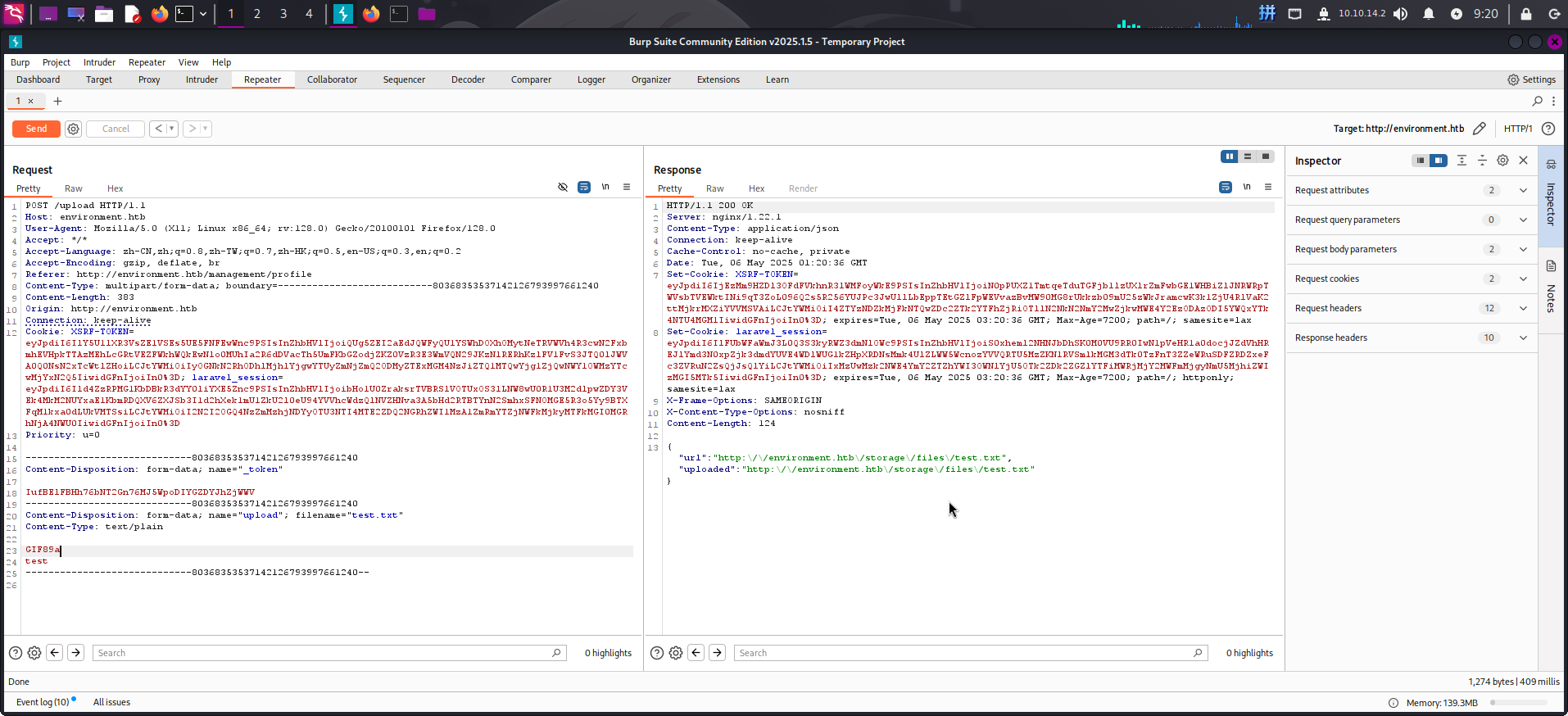Dock Inspector to the left side
1568x716 pixels.
[1421, 161]
